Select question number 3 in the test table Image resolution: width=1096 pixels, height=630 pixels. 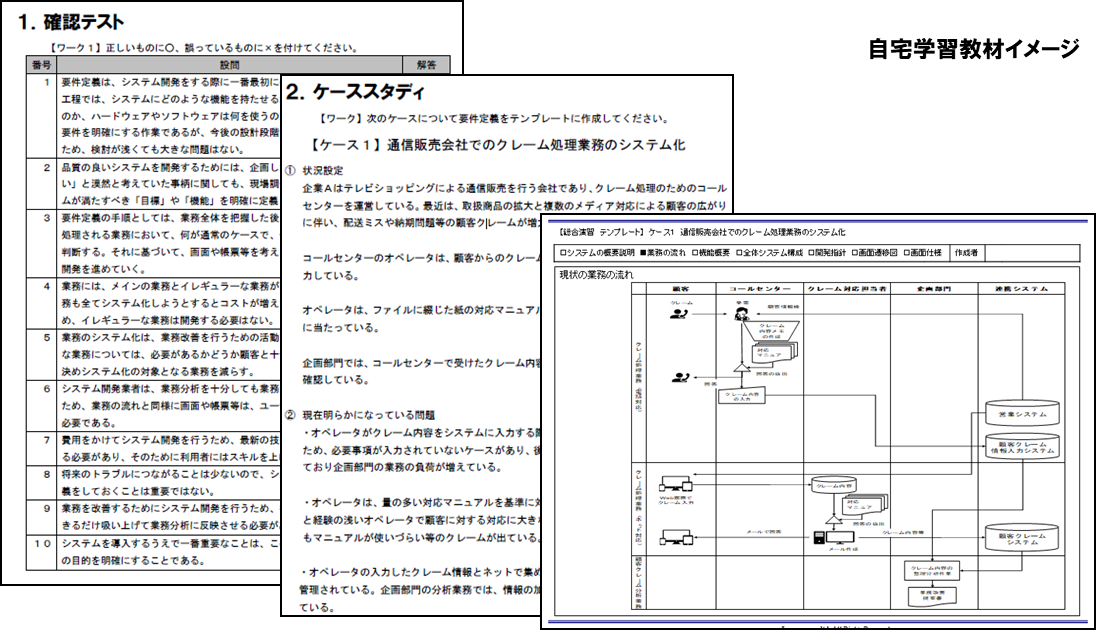coord(47,217)
